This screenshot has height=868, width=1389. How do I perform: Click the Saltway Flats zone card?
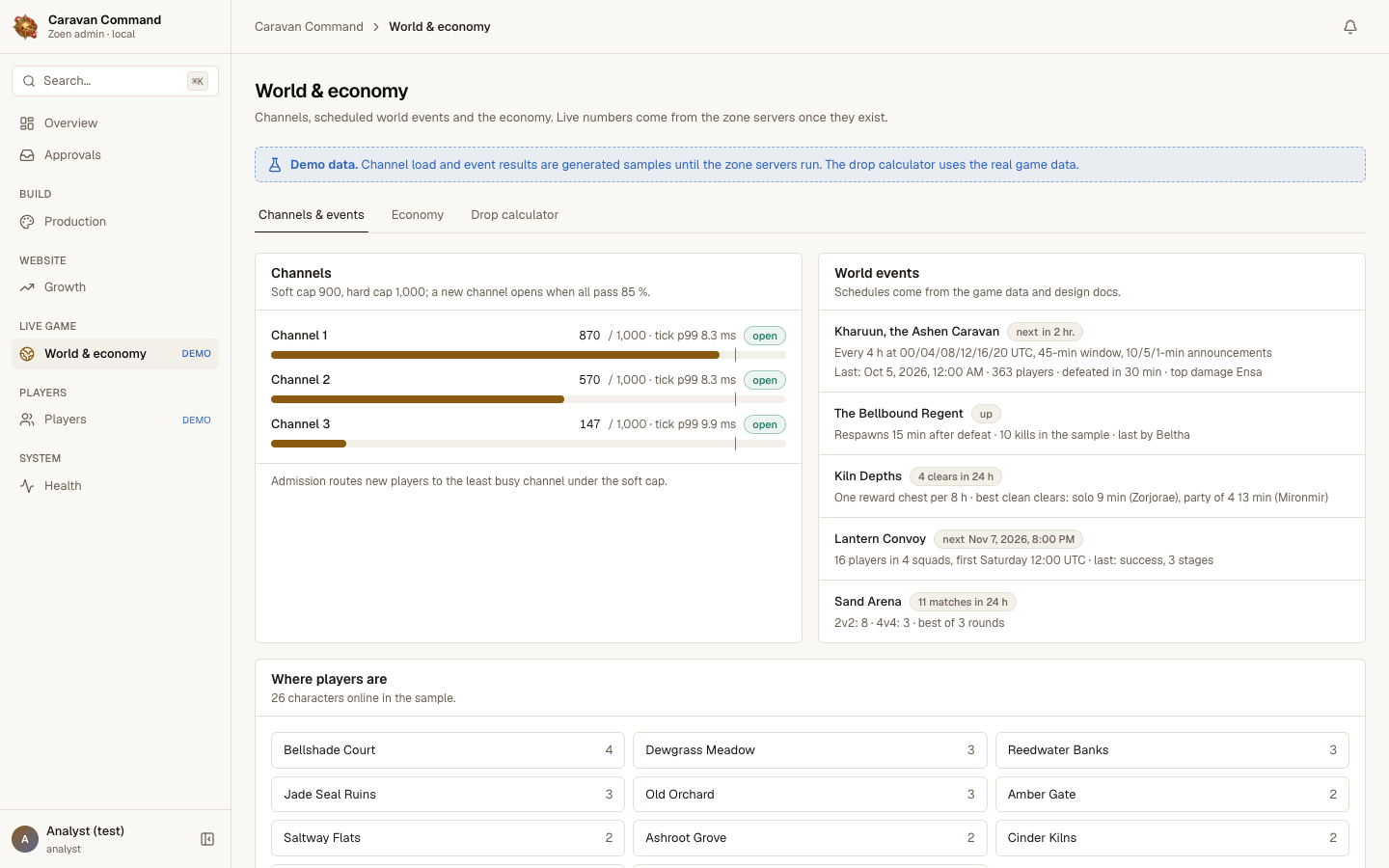pos(448,838)
